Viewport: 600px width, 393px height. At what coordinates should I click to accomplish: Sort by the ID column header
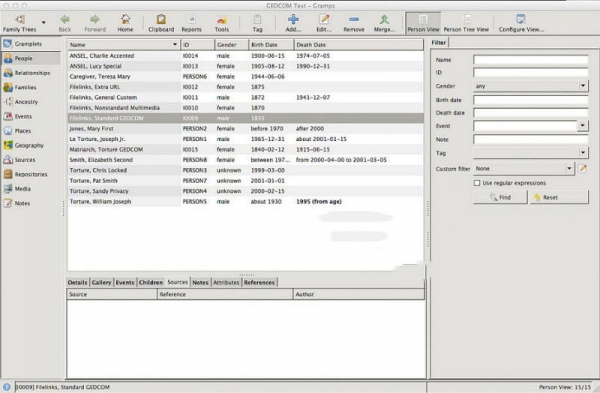197,45
